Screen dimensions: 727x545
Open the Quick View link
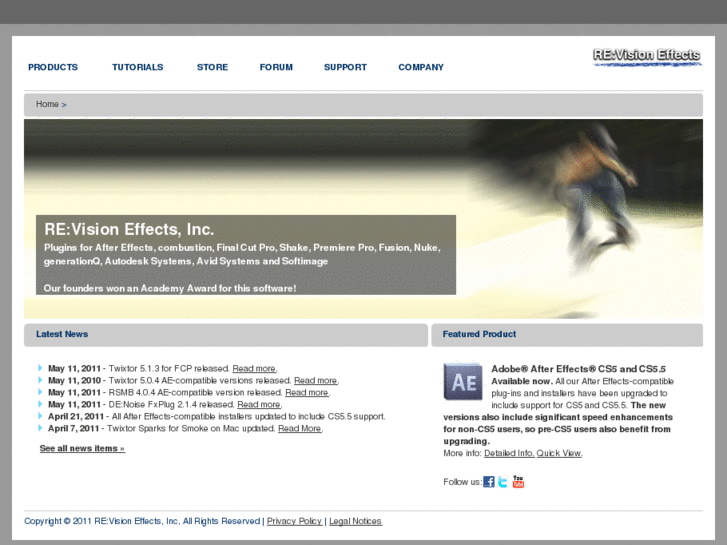tap(559, 453)
